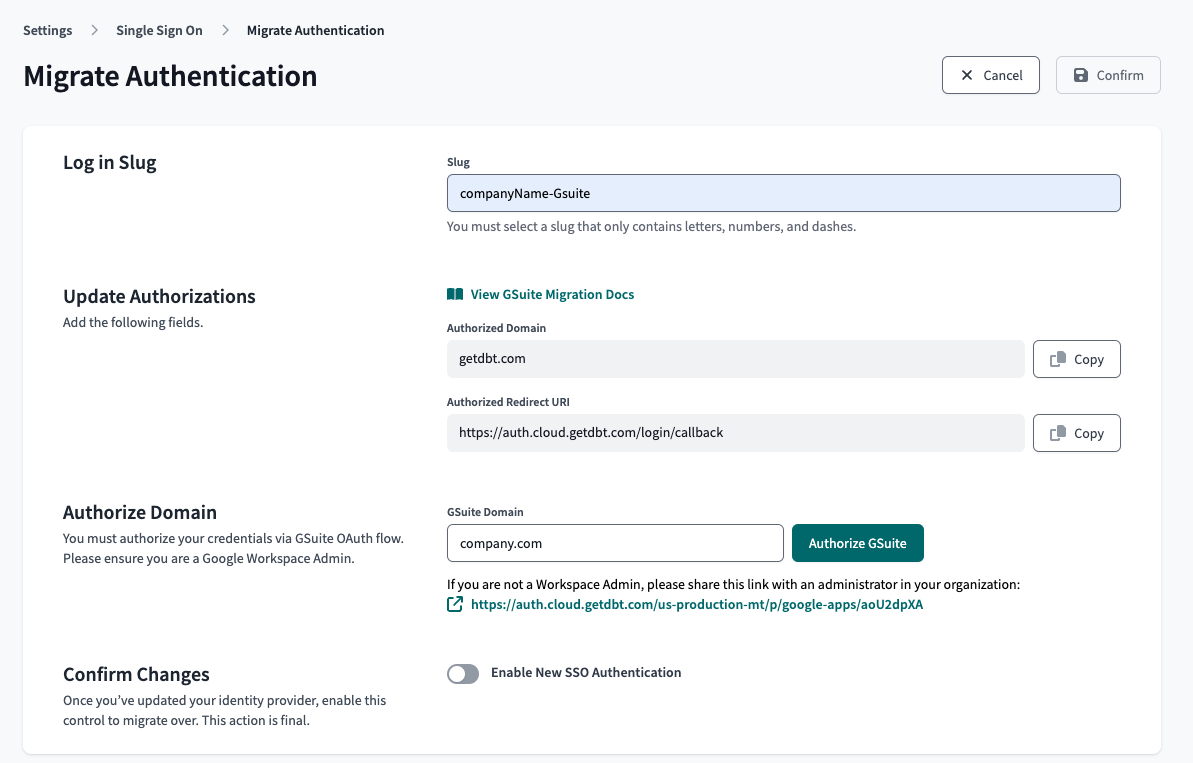
Task: Click the chevron after the Settings breadcrumb
Action: (93, 30)
